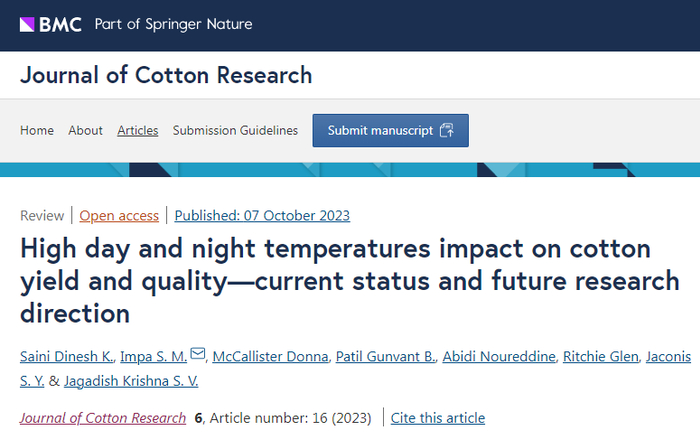Viewport: 700px width, 440px height.
Task: Click Cite this article
Action: coord(437,418)
